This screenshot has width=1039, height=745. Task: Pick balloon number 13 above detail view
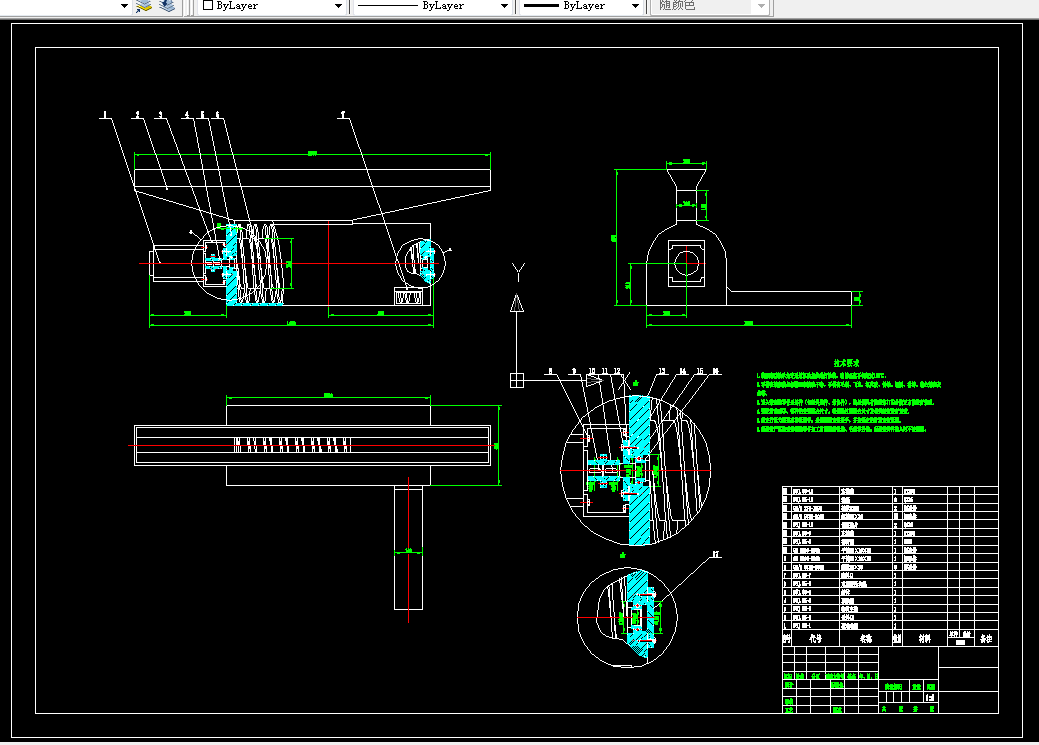click(x=662, y=371)
